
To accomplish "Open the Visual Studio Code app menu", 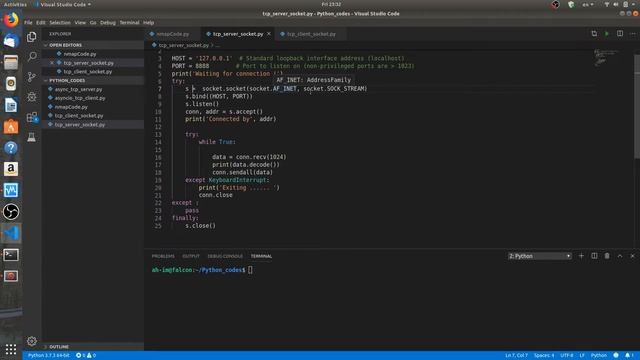I will (64, 4).
